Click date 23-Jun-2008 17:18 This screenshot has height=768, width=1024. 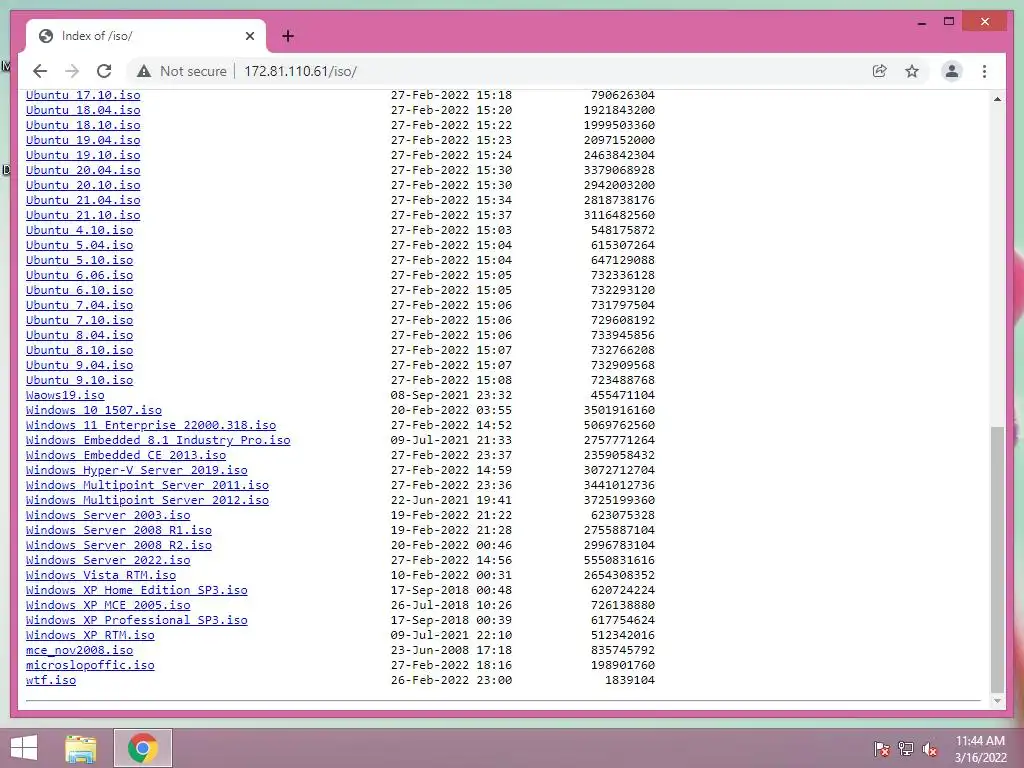coord(451,650)
